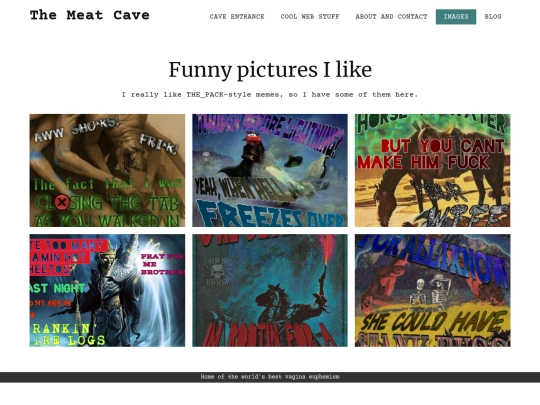Select the highlighted Images tab
Screen dimensions: 540x405
click(x=456, y=17)
